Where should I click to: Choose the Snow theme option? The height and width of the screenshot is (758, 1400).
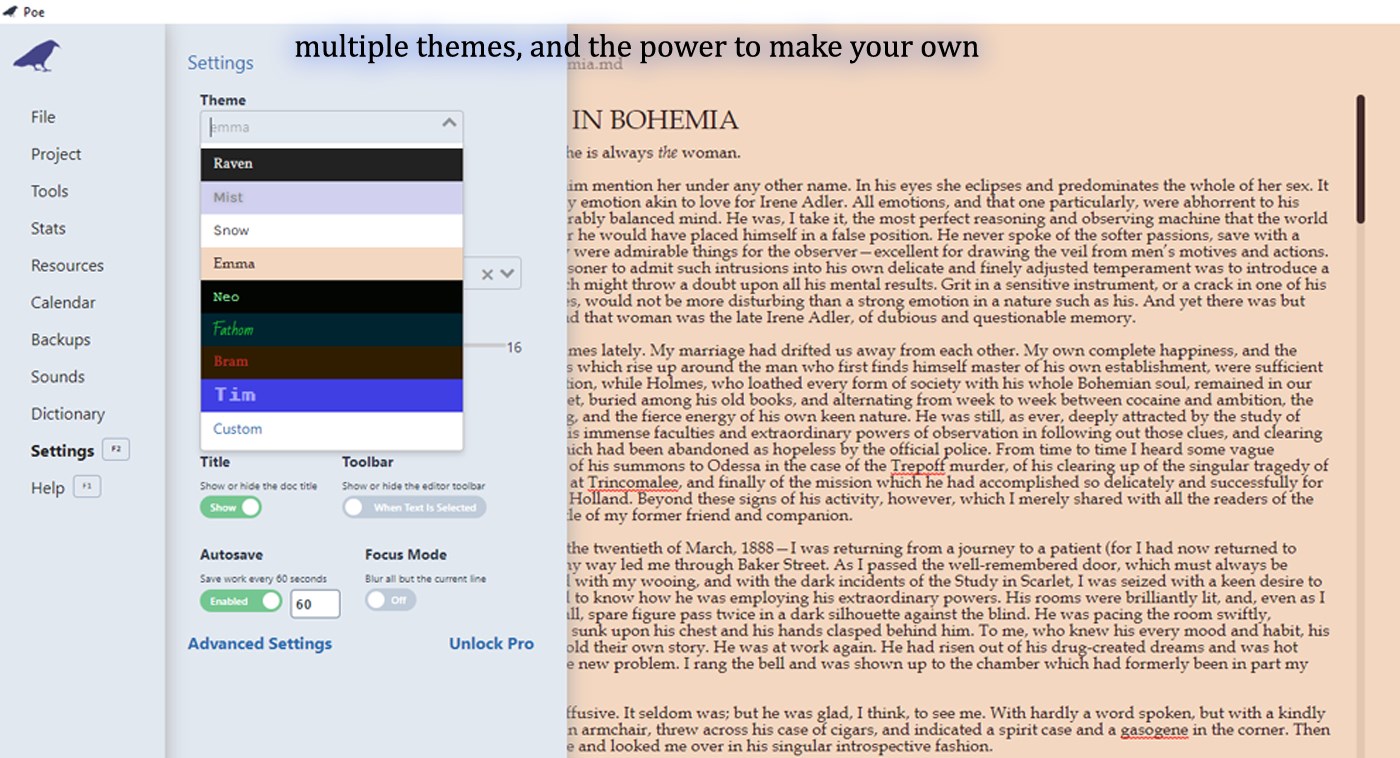332,230
